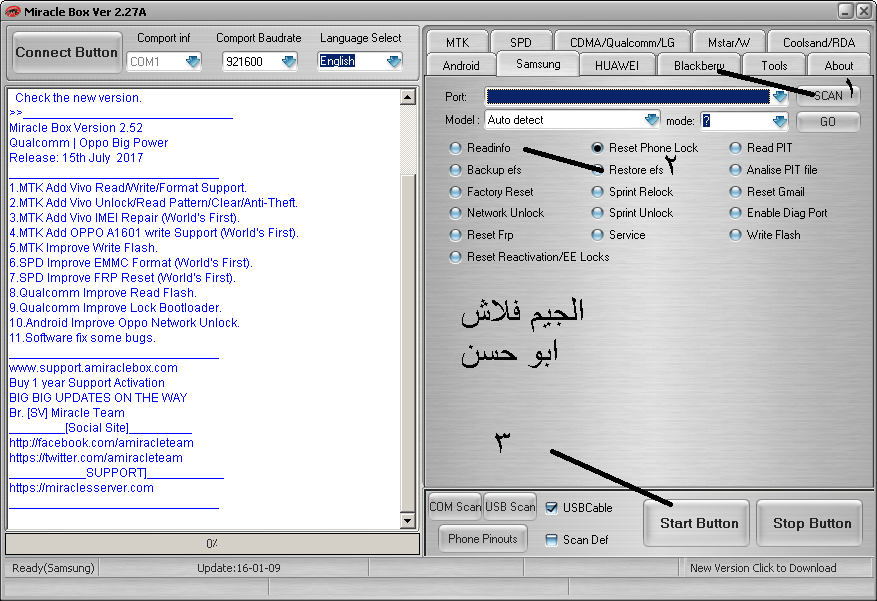
Task: Open the Comport Baudrate 921600 dropdown
Action: tap(289, 61)
